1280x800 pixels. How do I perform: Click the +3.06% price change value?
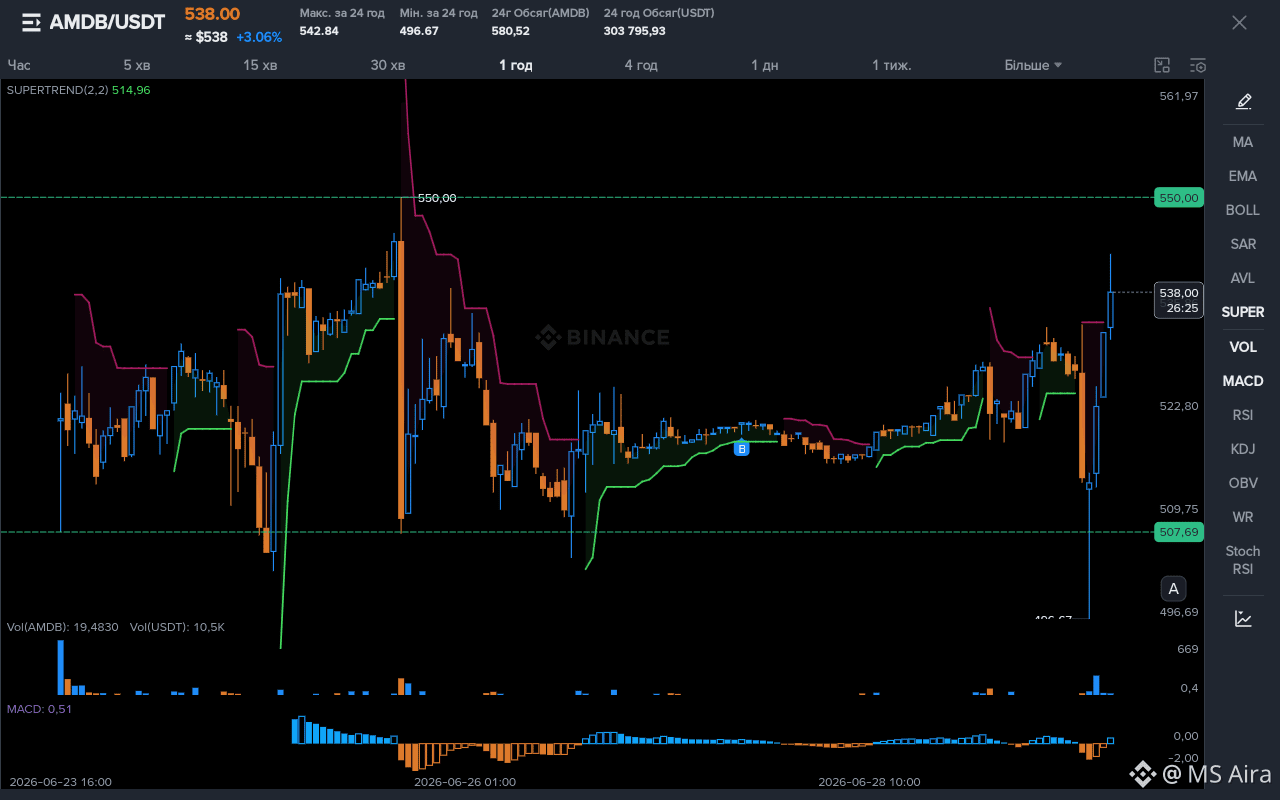click(x=259, y=37)
